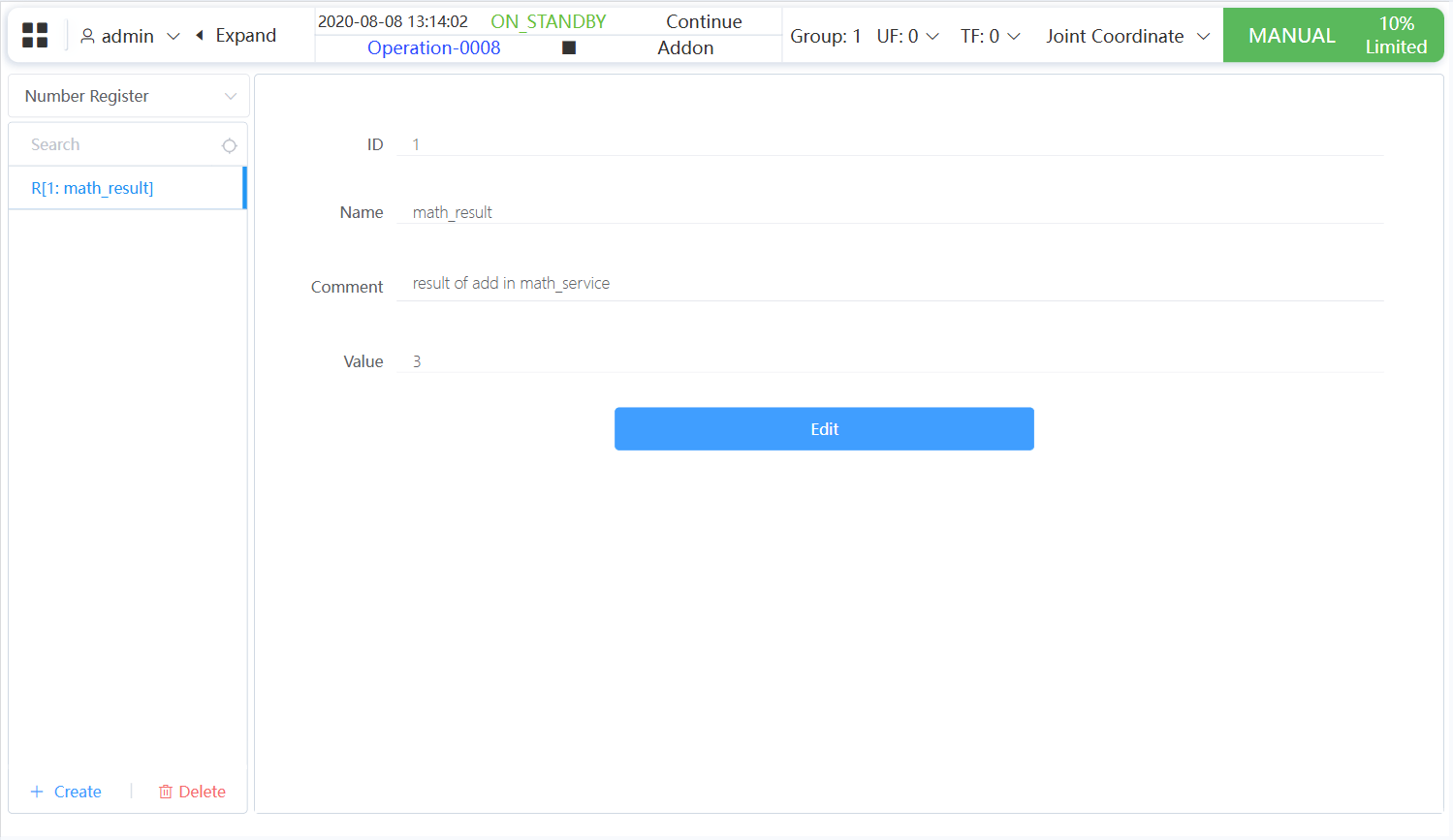This screenshot has width=1453, height=840.
Task: Open the main menu grid icon
Action: [35, 36]
